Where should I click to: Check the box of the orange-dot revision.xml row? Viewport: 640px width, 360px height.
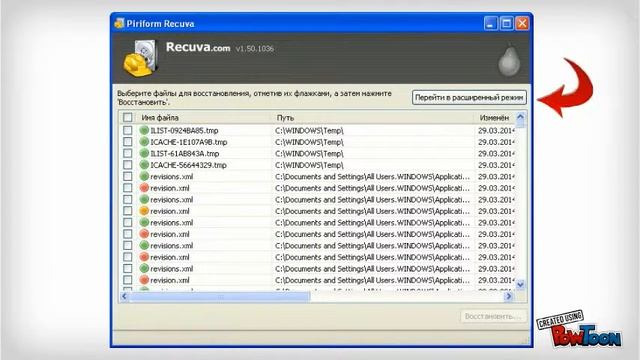click(x=128, y=211)
